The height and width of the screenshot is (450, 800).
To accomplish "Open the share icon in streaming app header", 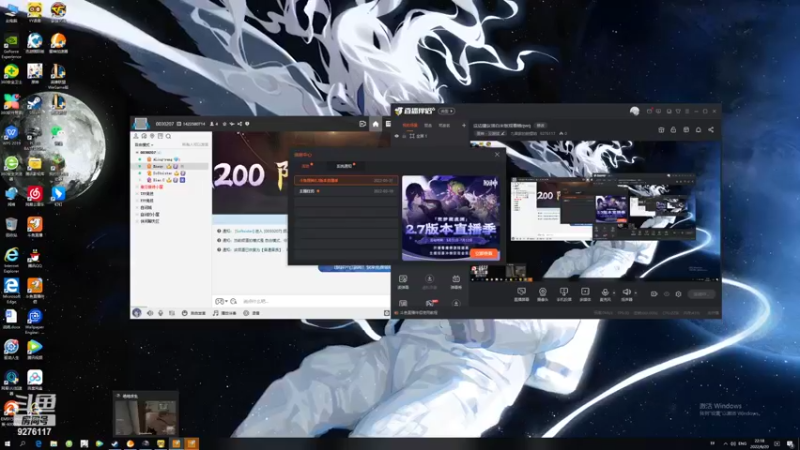I will tap(711, 130).
